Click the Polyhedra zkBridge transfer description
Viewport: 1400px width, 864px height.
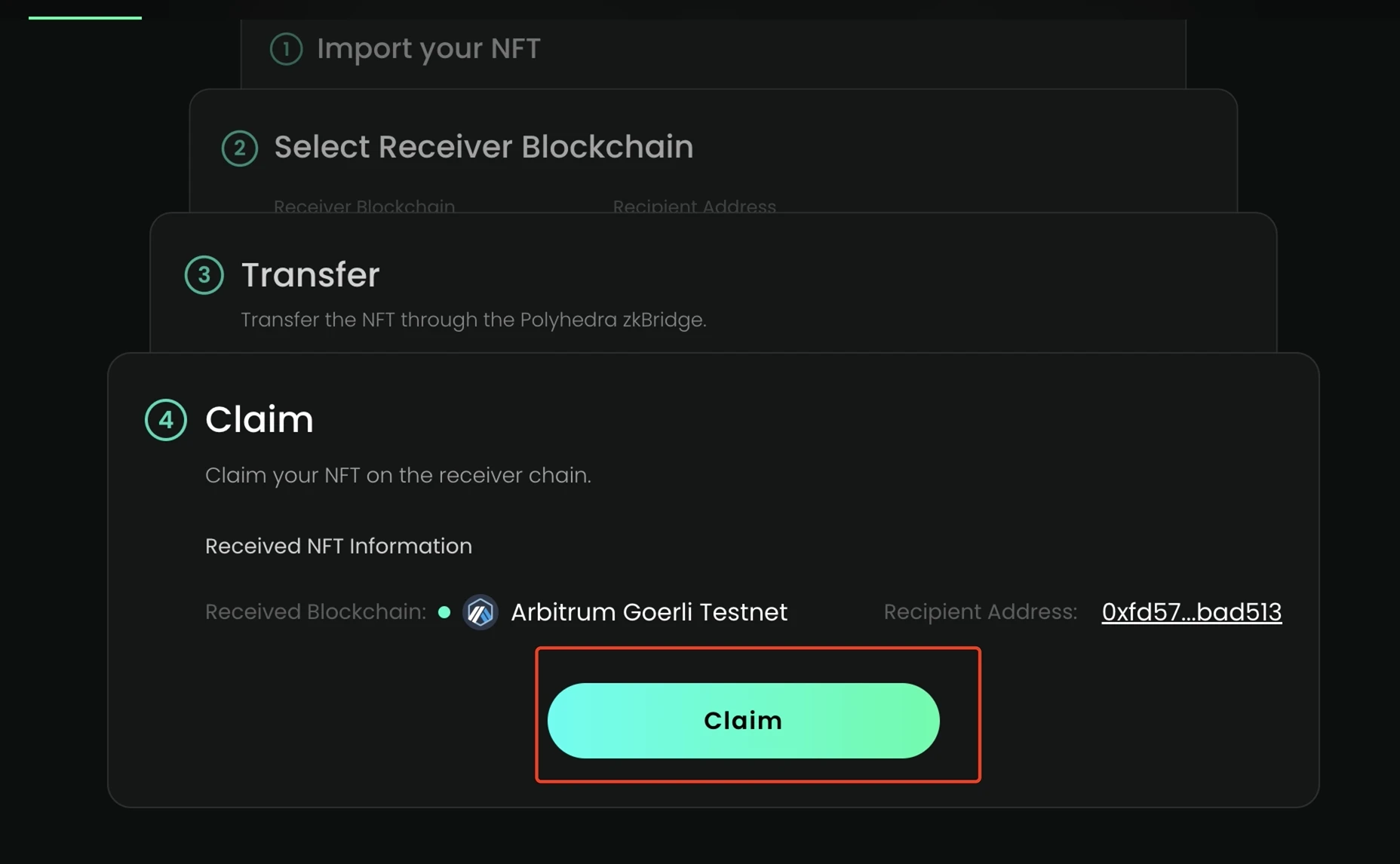click(473, 320)
